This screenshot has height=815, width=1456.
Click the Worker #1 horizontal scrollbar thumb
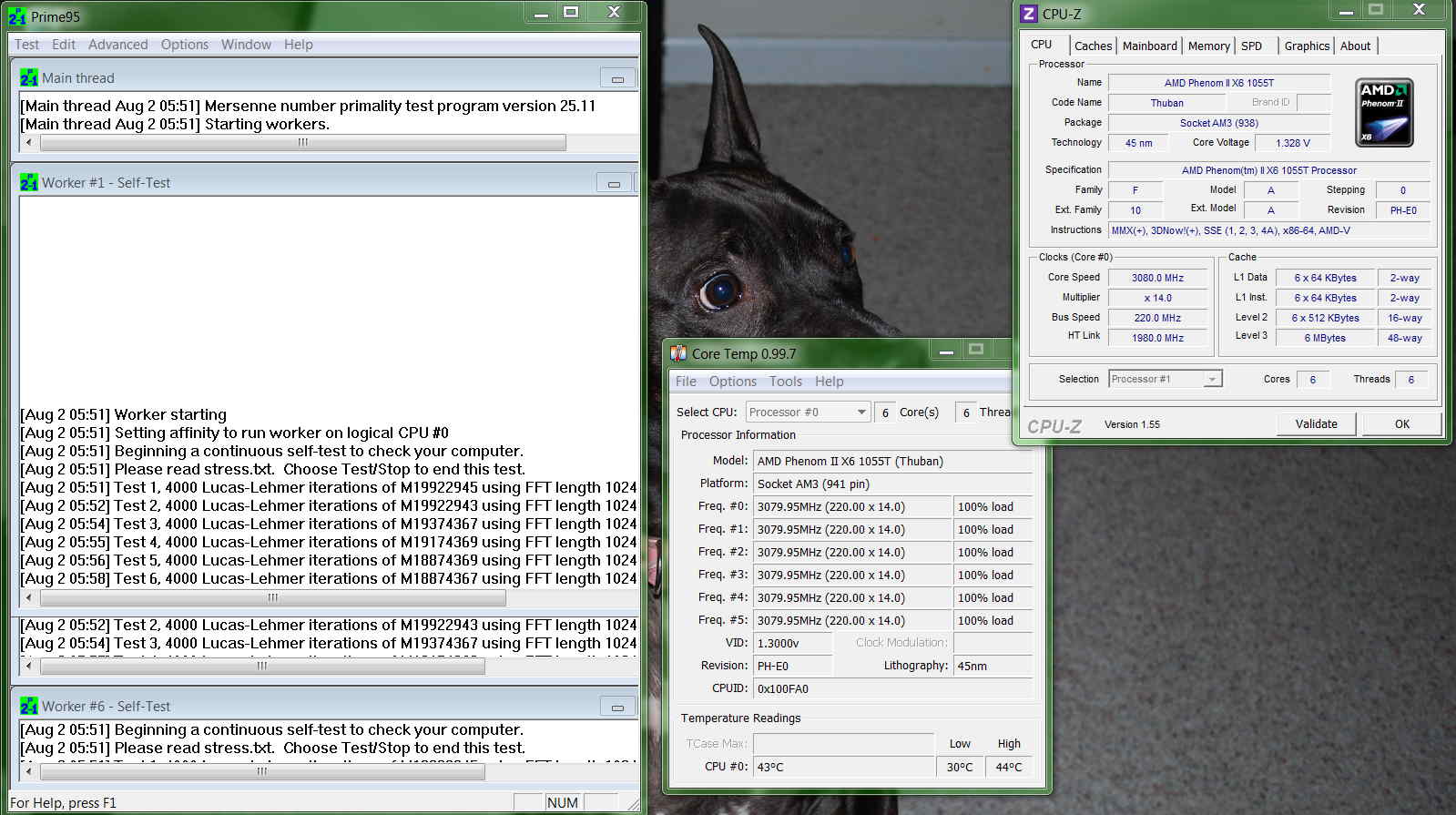pyautogui.click(x=272, y=598)
